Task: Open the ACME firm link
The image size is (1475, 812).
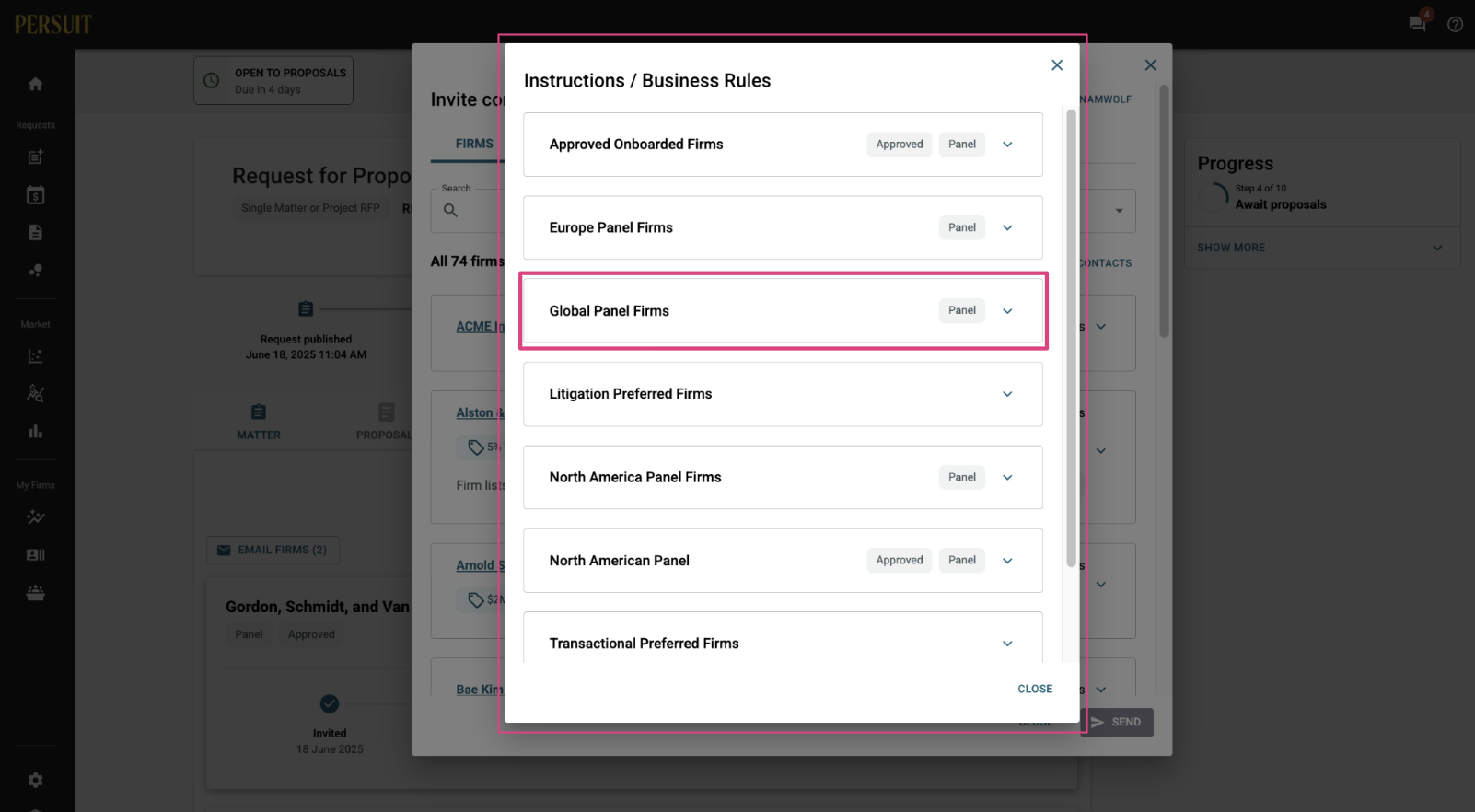Action: click(480, 327)
